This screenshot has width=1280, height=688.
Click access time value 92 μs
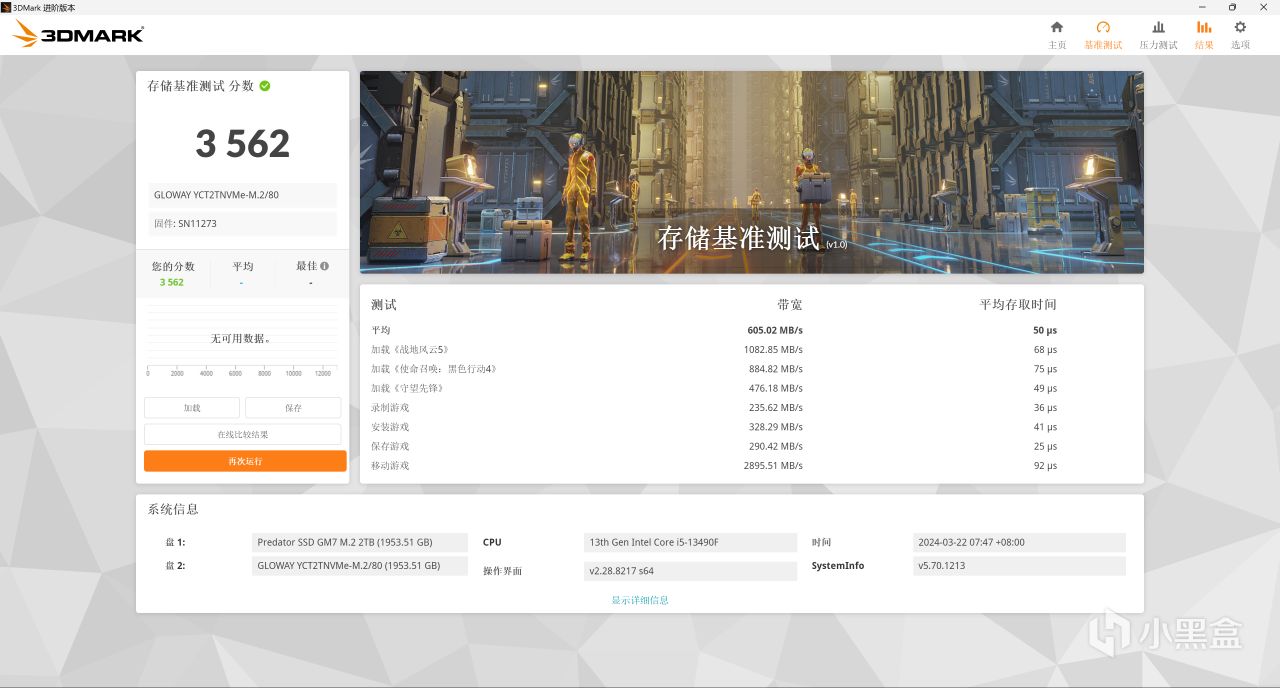1045,466
